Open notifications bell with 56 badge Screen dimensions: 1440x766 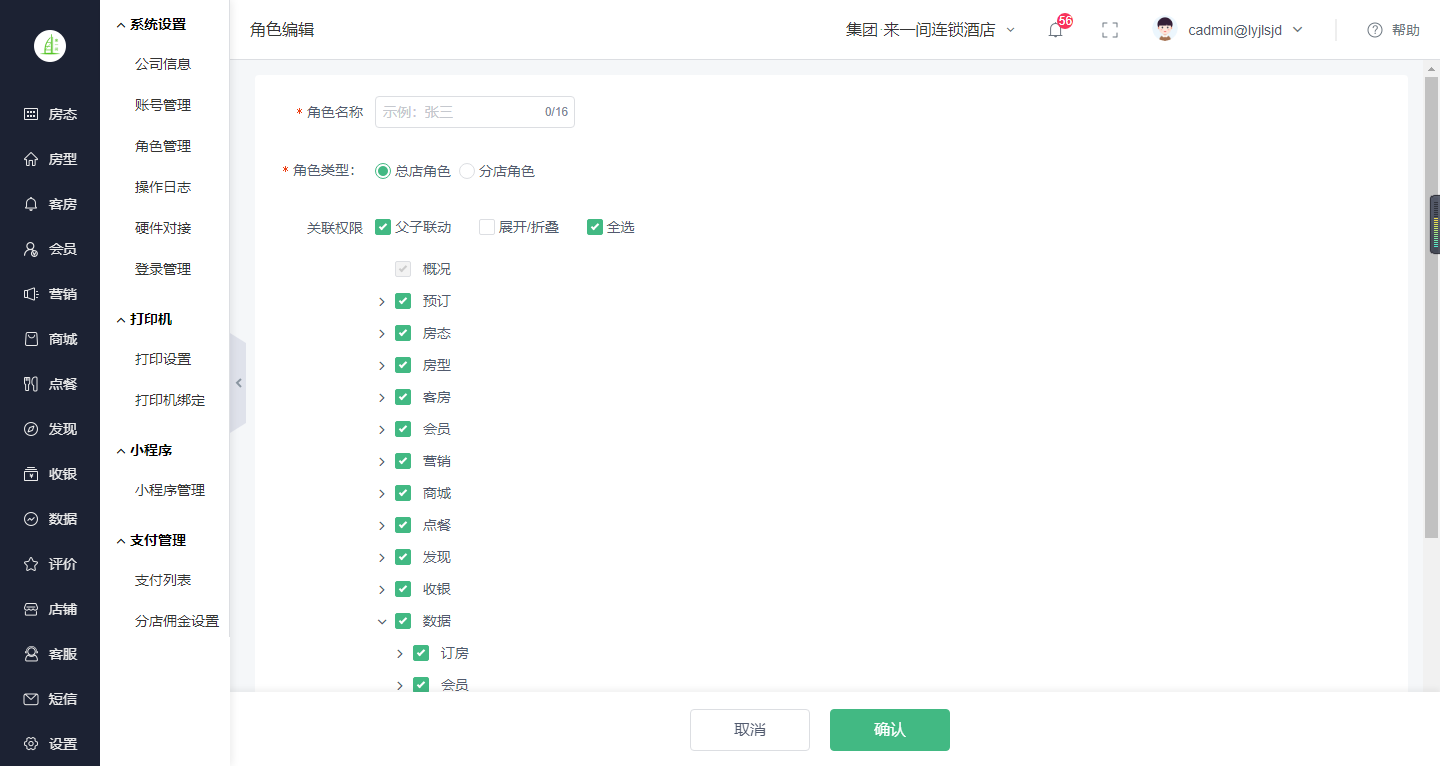[x=1056, y=30]
